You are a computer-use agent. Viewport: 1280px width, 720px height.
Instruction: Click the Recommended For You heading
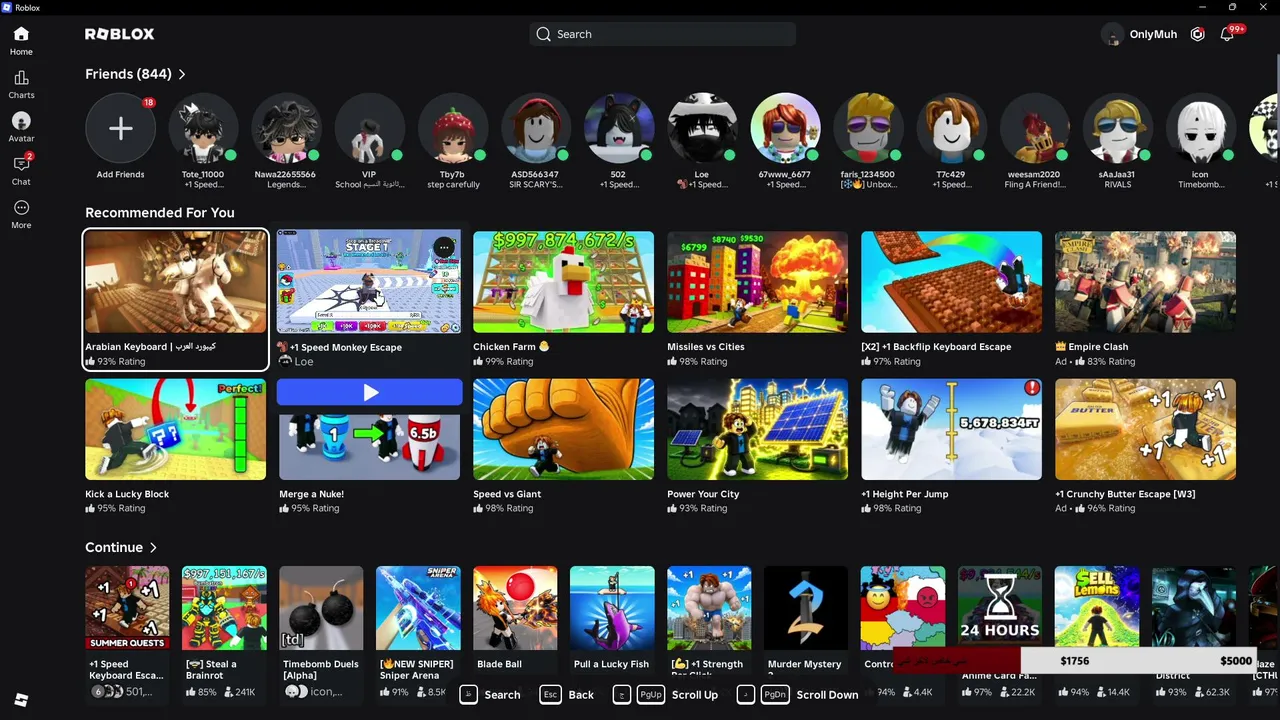pos(160,213)
